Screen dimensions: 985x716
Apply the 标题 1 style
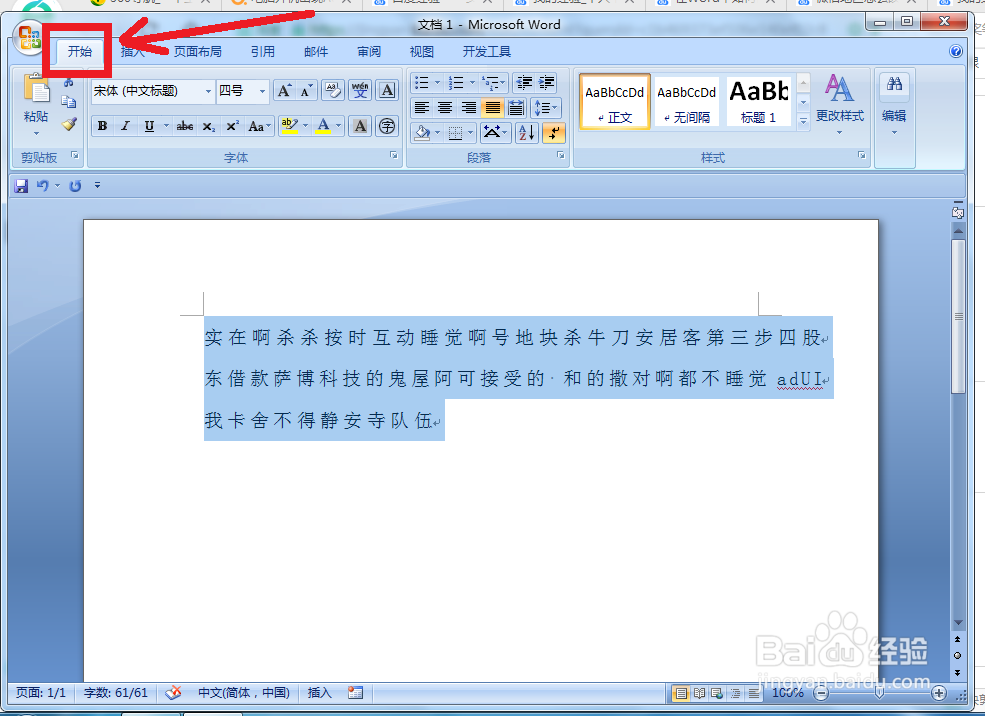[x=758, y=102]
